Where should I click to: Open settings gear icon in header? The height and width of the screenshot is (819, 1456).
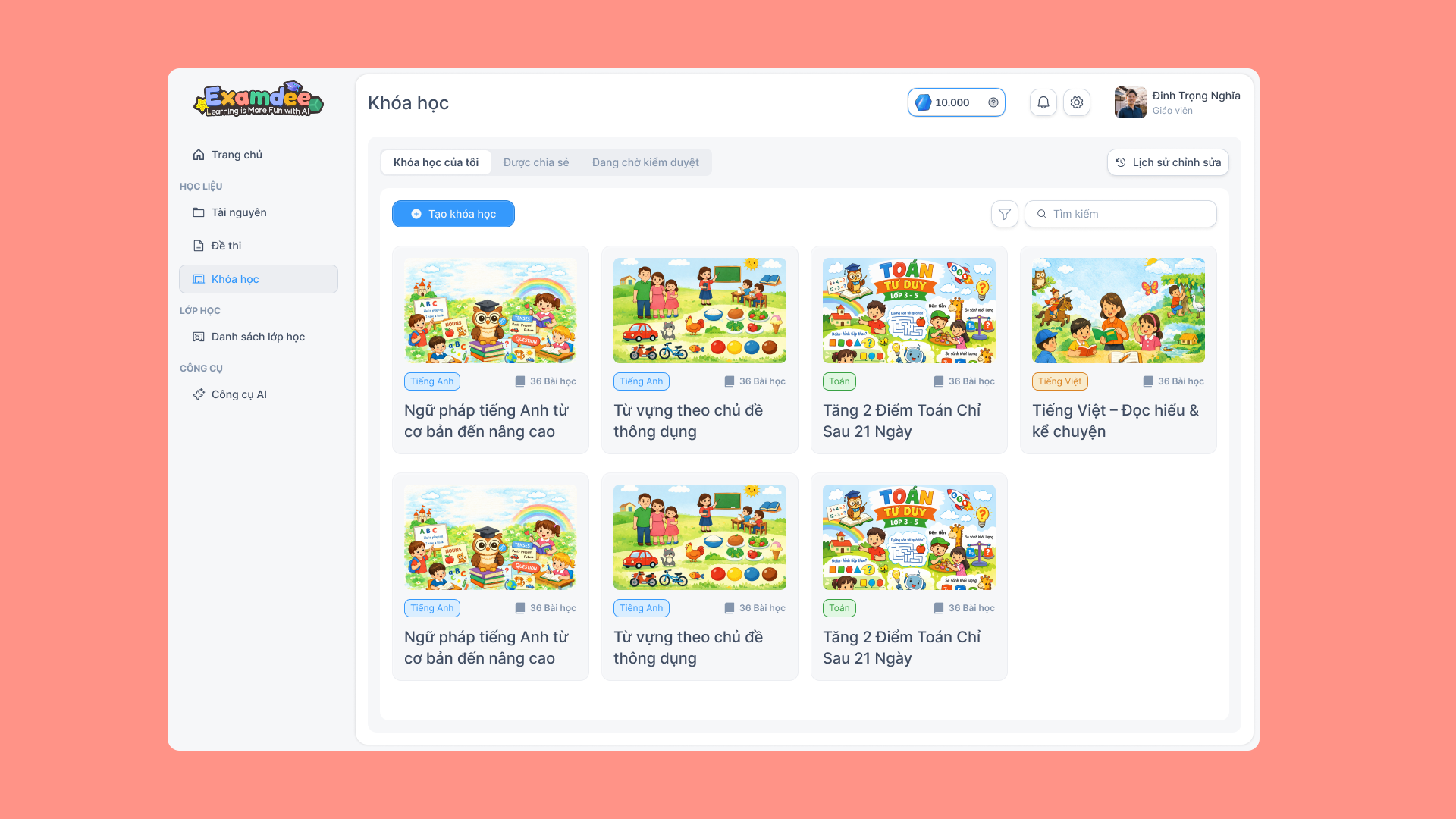[x=1077, y=102]
